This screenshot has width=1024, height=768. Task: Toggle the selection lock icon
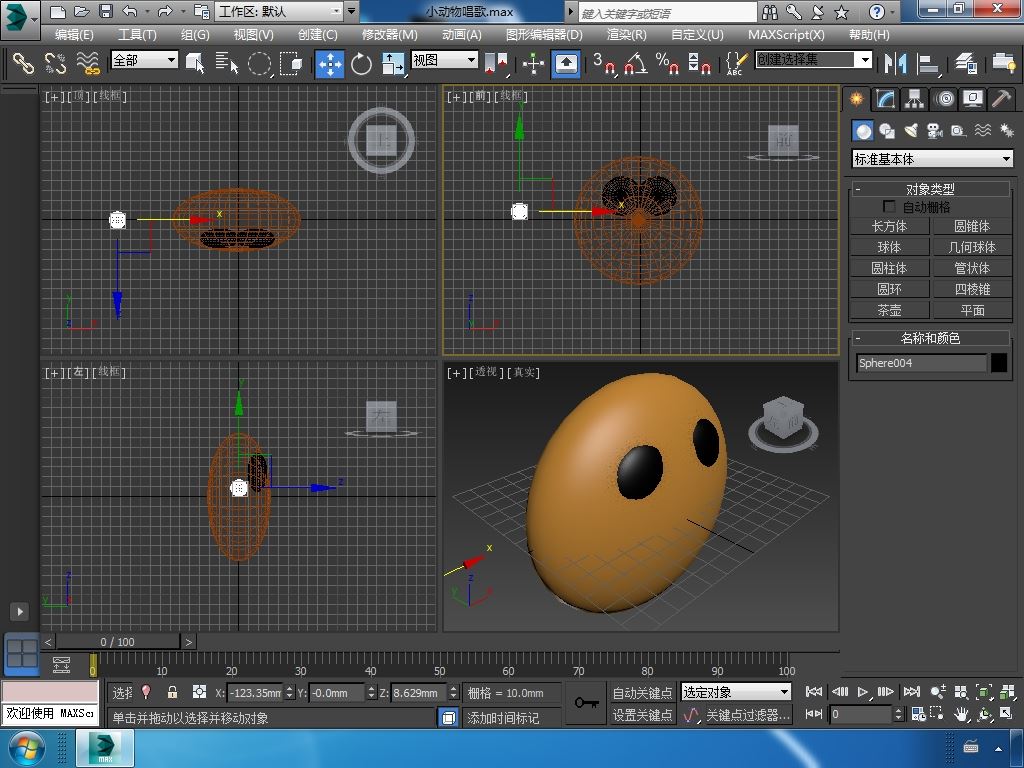172,692
